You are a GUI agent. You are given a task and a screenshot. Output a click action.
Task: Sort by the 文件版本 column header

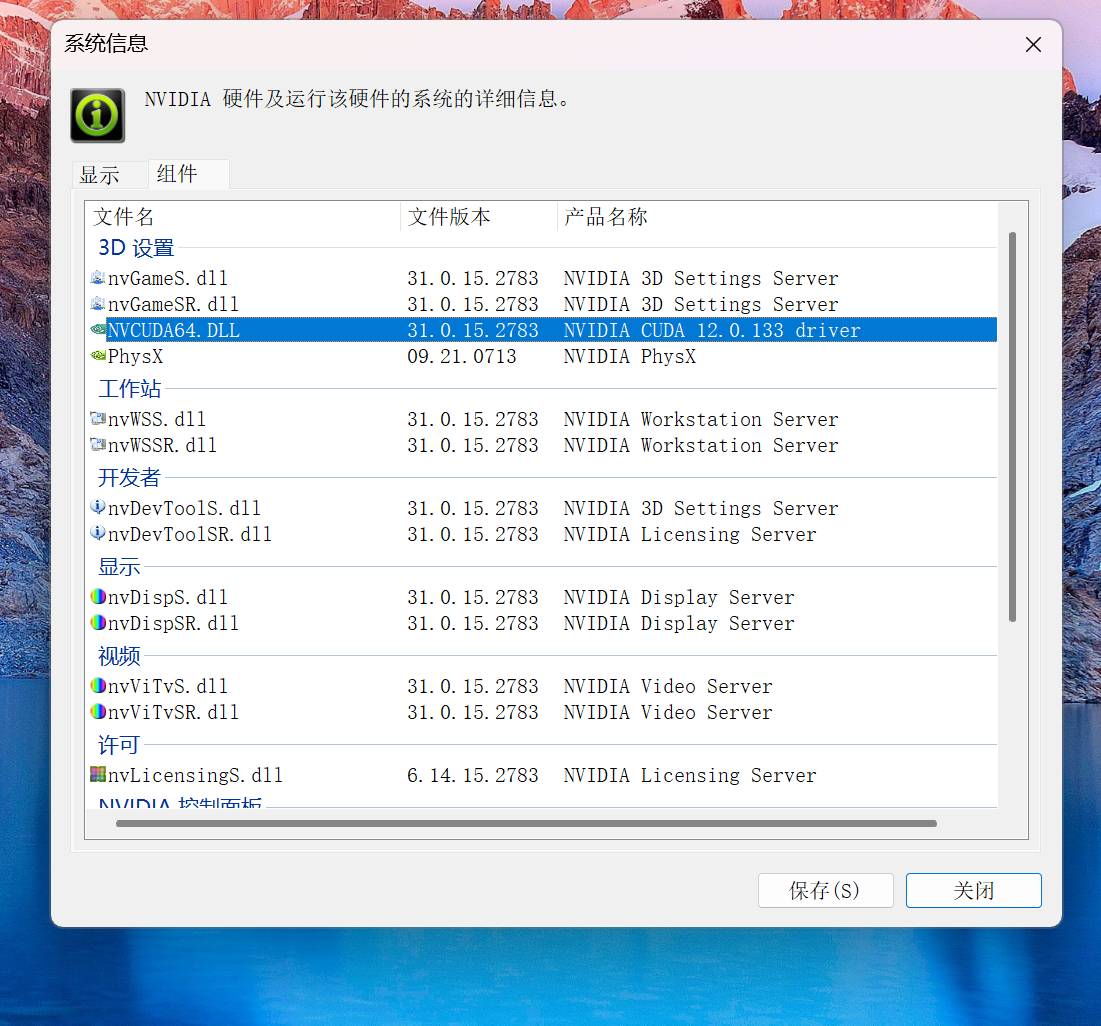coord(479,217)
